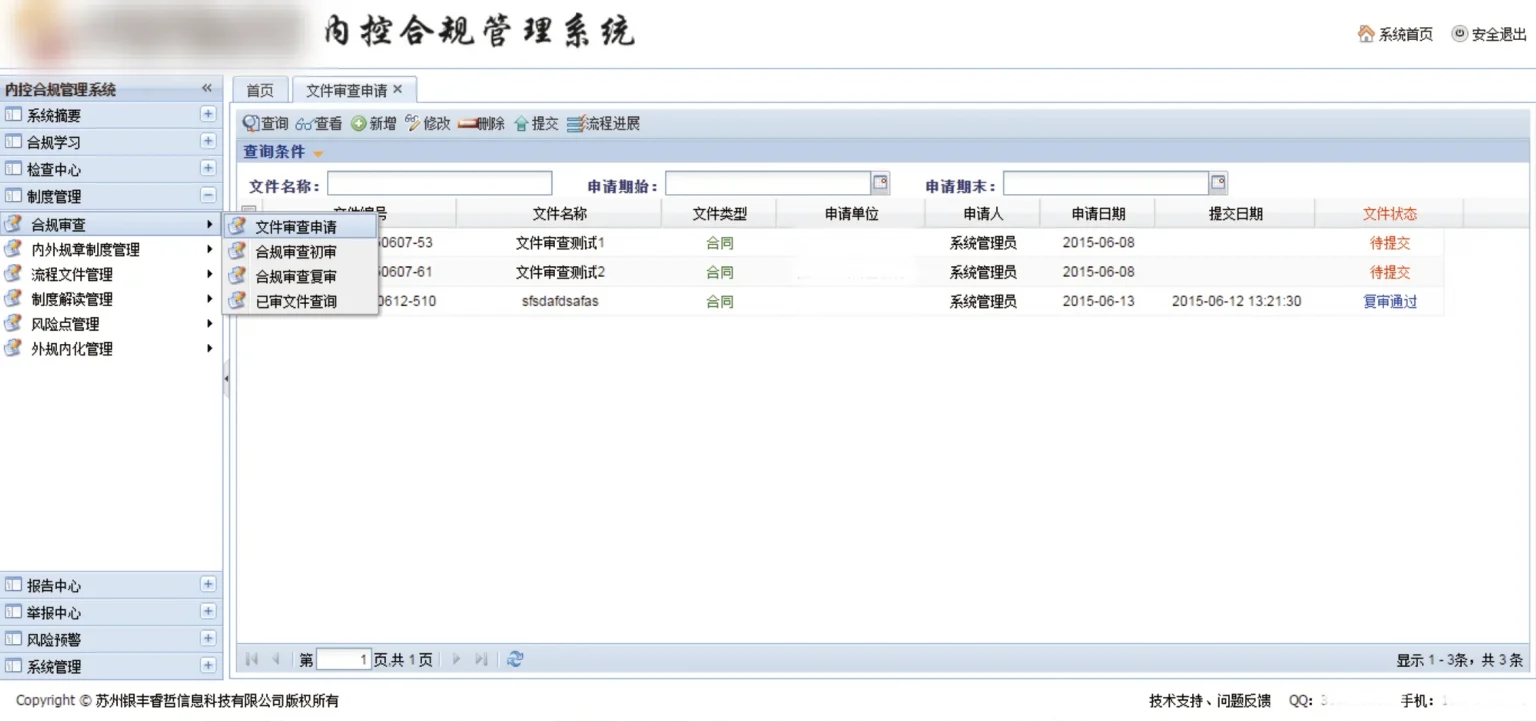Select 合规审查初审 from the submenu

pyautogui.click(x=296, y=252)
